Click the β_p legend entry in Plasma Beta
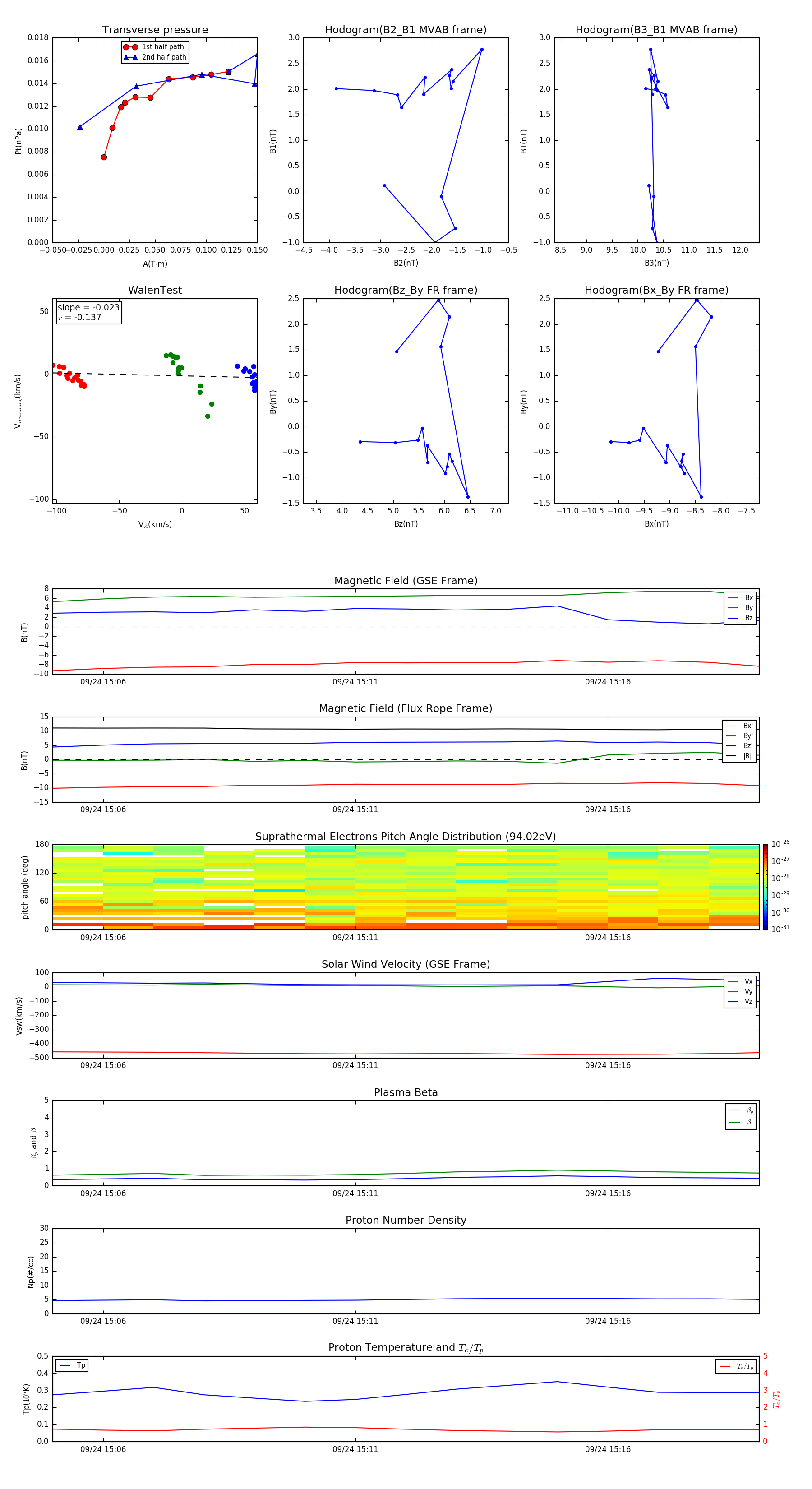The width and height of the screenshot is (812, 1489). [742, 1110]
